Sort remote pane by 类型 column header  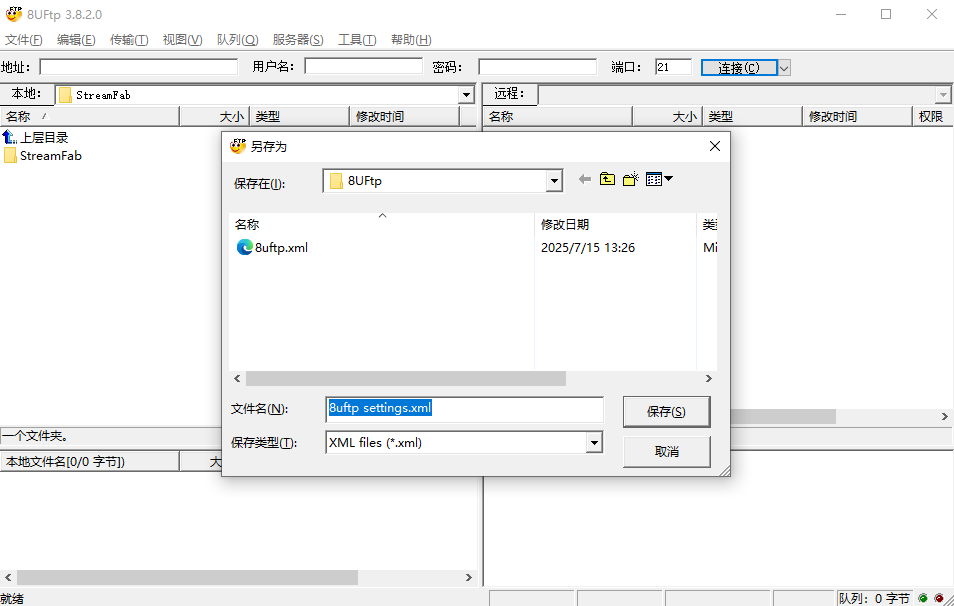[x=753, y=116]
